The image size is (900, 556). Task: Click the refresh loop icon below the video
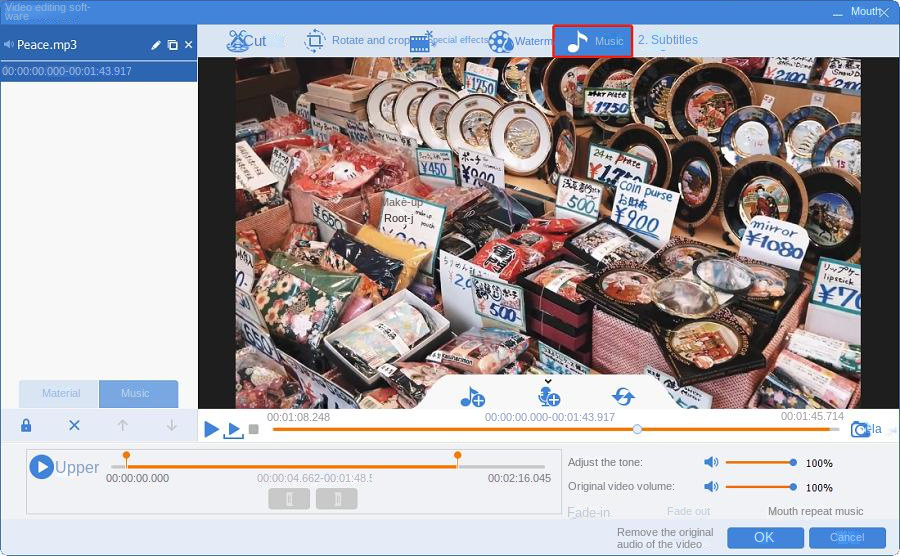[623, 397]
